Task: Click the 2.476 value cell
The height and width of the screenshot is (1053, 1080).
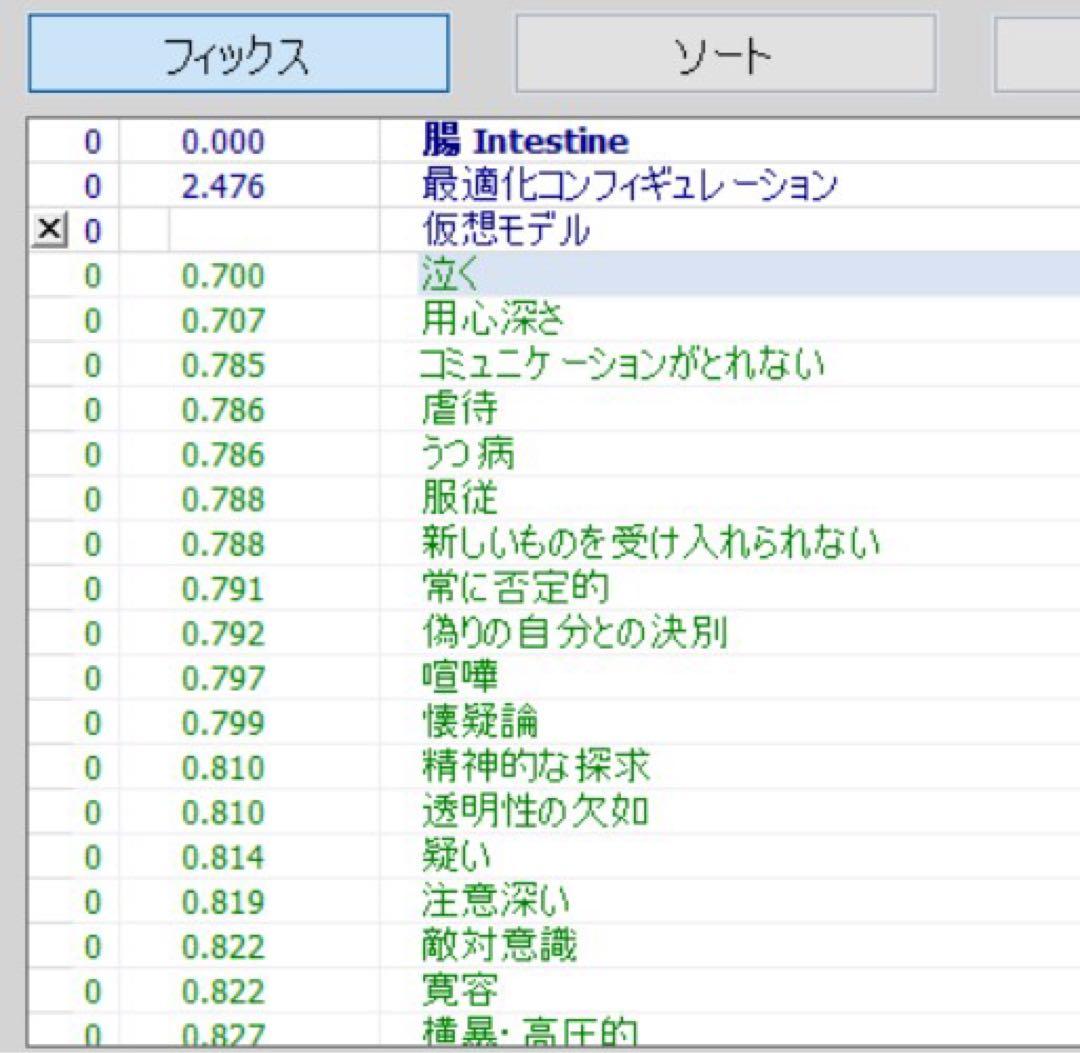Action: pyautogui.click(x=223, y=186)
